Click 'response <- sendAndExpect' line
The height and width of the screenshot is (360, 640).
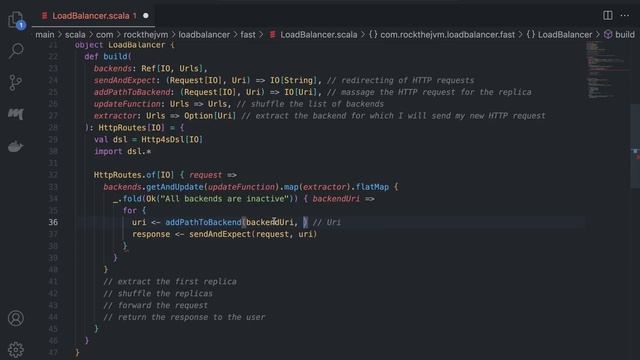tap(224, 234)
